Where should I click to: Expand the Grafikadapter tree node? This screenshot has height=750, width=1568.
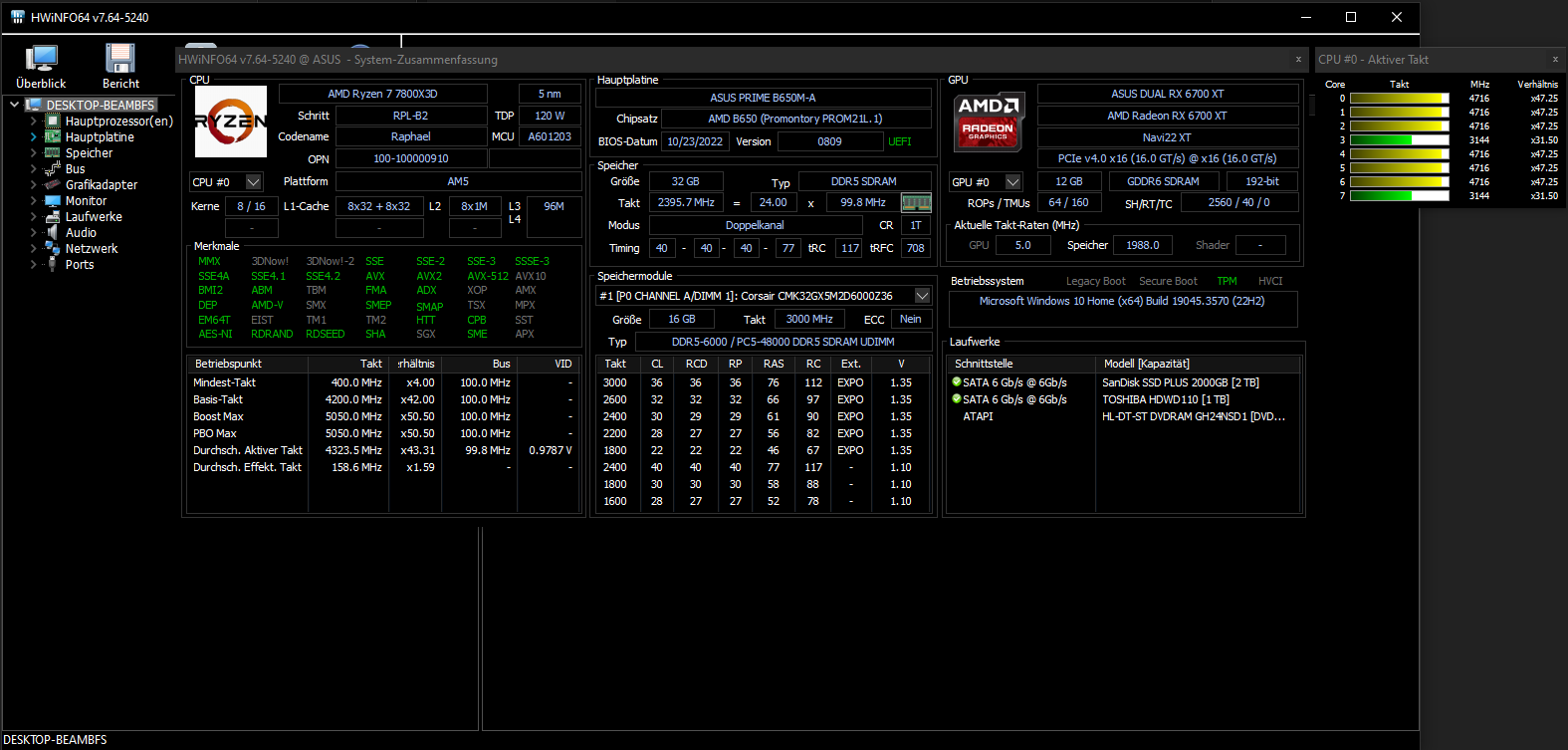tap(33, 185)
